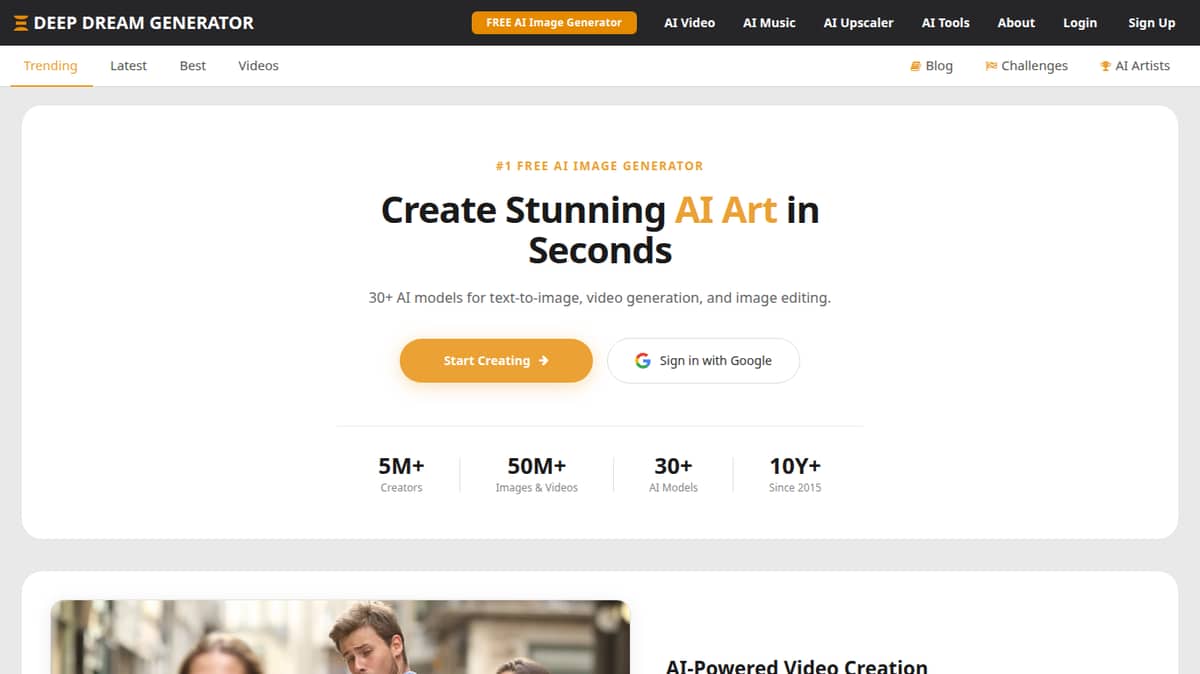
Task: Open the AI Artists link
Action: click(1135, 66)
